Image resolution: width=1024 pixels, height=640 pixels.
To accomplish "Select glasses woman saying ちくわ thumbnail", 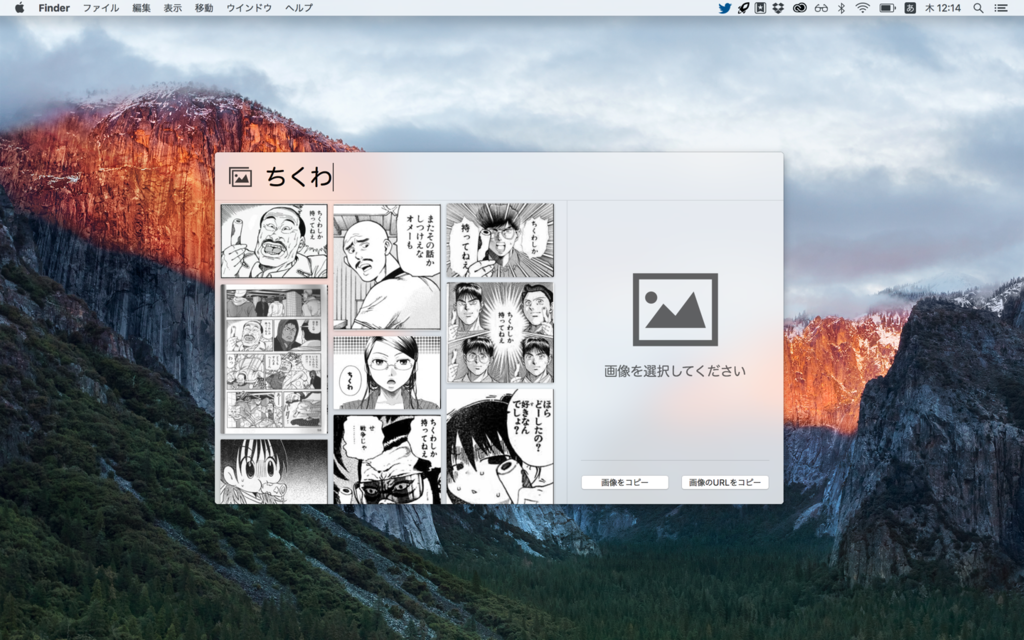I will tap(387, 372).
